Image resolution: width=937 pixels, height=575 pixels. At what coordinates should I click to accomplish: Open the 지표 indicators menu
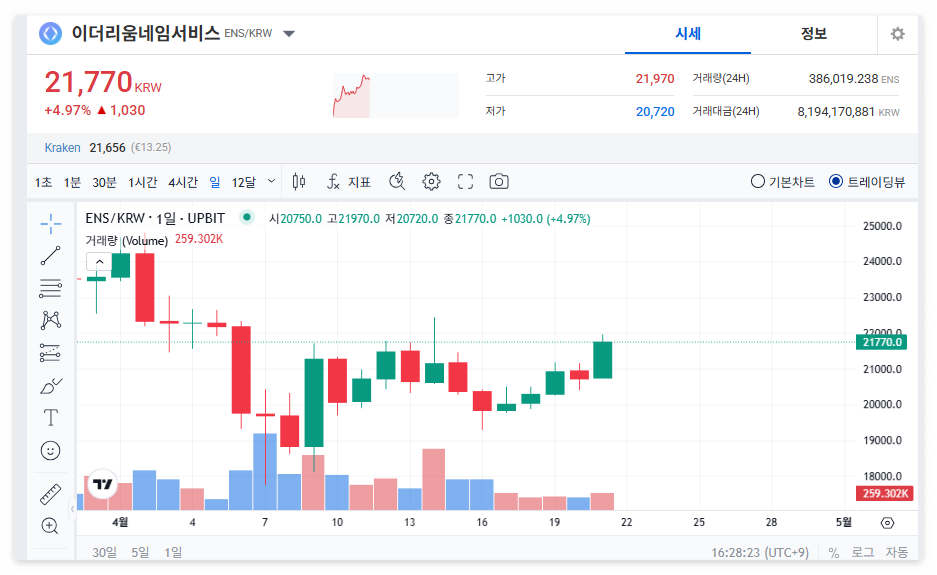tap(348, 182)
